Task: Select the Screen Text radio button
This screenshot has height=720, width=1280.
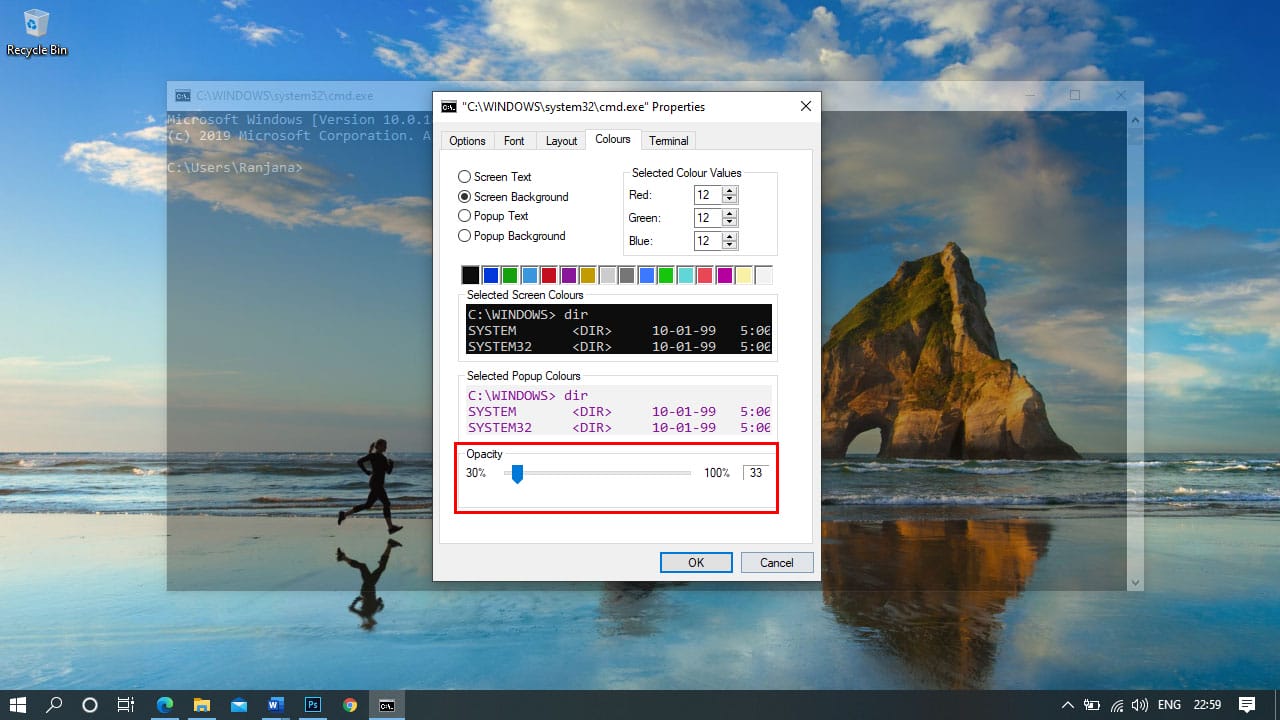Action: tap(463, 176)
